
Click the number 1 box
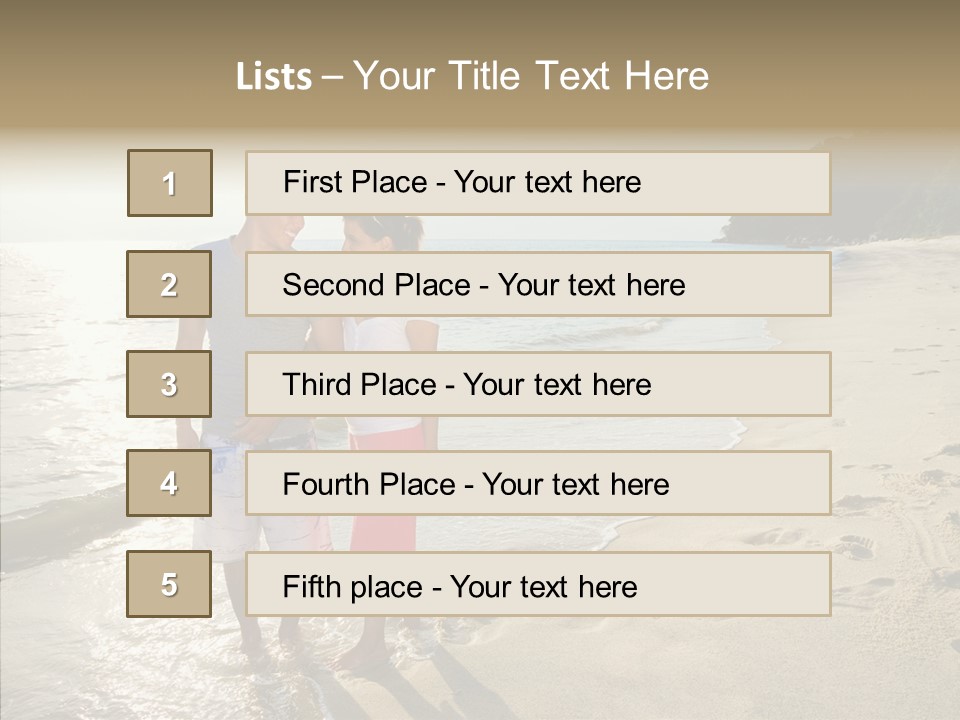(x=170, y=183)
